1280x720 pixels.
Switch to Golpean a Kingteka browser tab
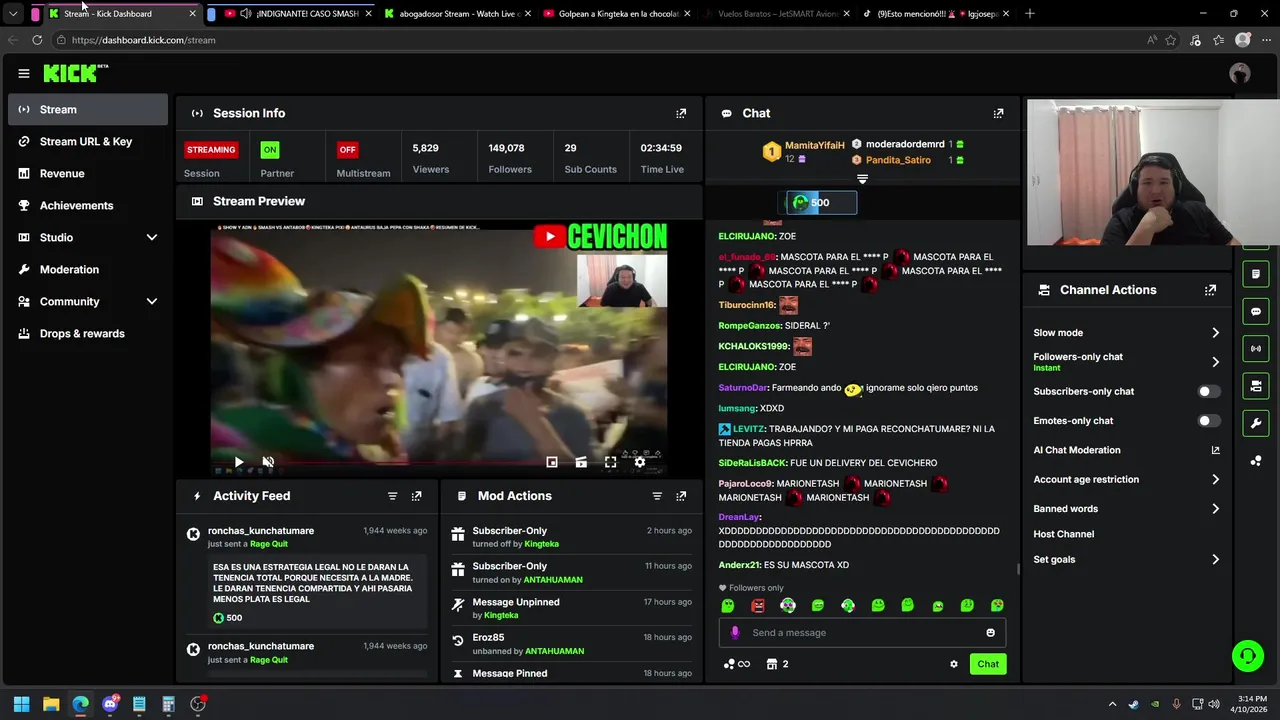tap(617, 14)
